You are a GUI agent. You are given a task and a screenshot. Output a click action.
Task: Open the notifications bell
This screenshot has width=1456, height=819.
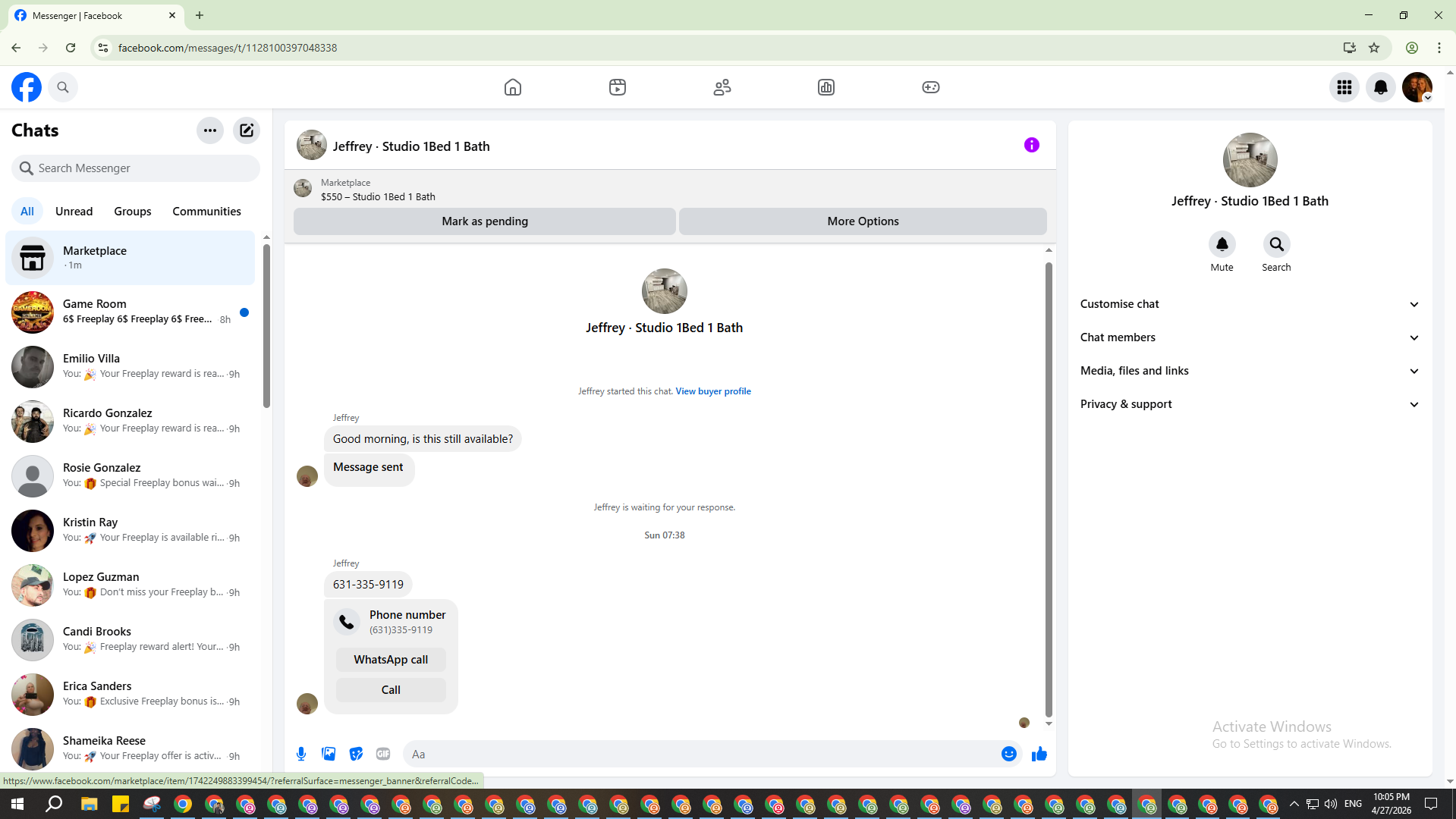click(x=1381, y=87)
